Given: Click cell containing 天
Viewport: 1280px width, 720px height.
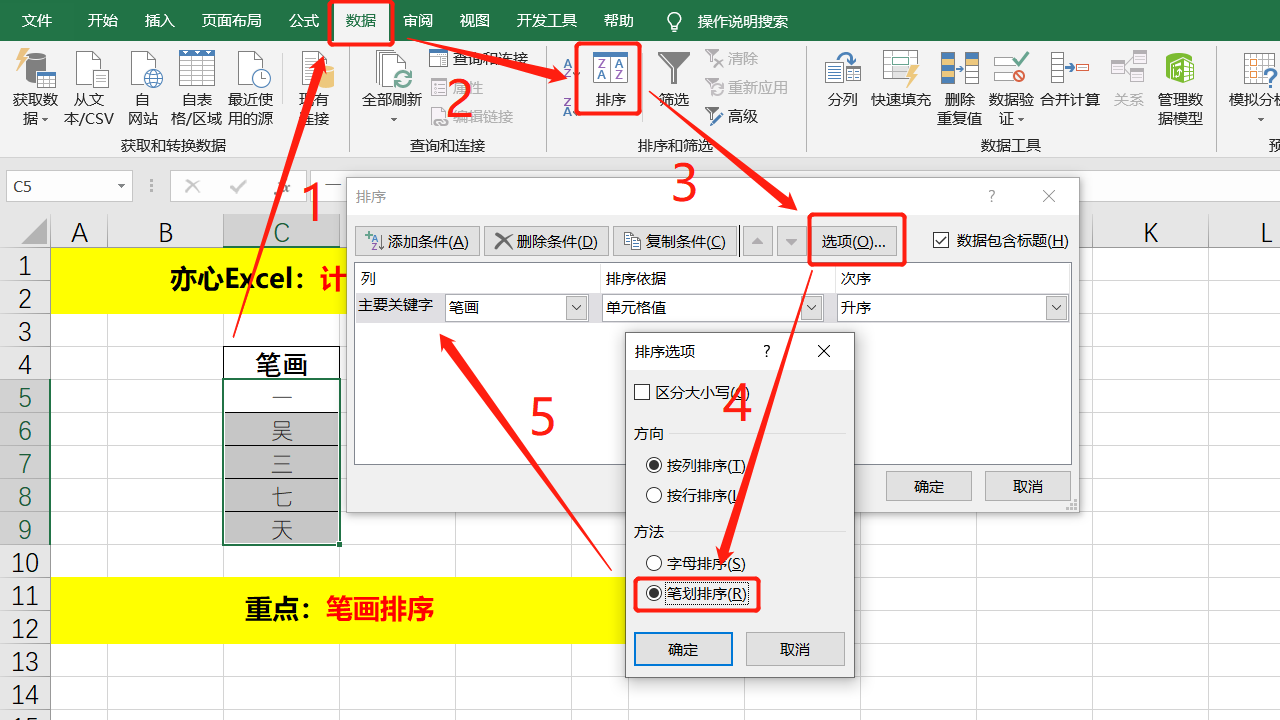Looking at the screenshot, I should tap(282, 529).
